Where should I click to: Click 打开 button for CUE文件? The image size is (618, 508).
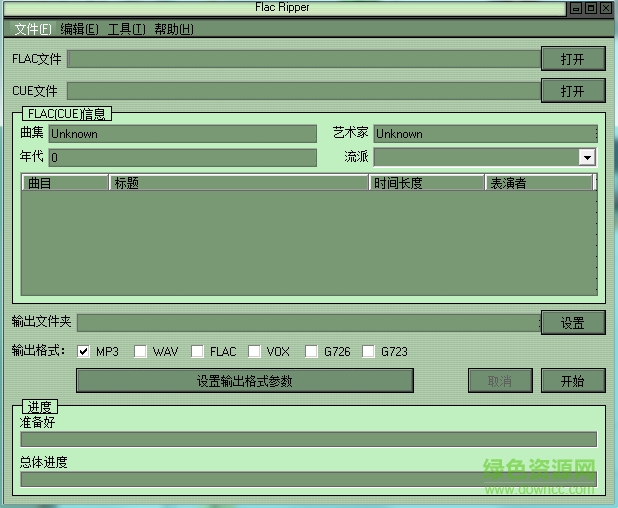573,91
